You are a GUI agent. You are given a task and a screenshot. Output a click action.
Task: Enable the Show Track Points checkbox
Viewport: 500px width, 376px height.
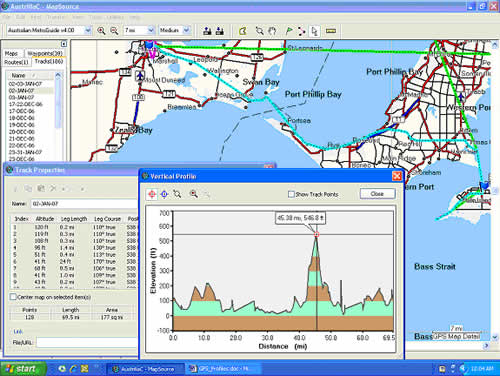pyautogui.click(x=291, y=194)
